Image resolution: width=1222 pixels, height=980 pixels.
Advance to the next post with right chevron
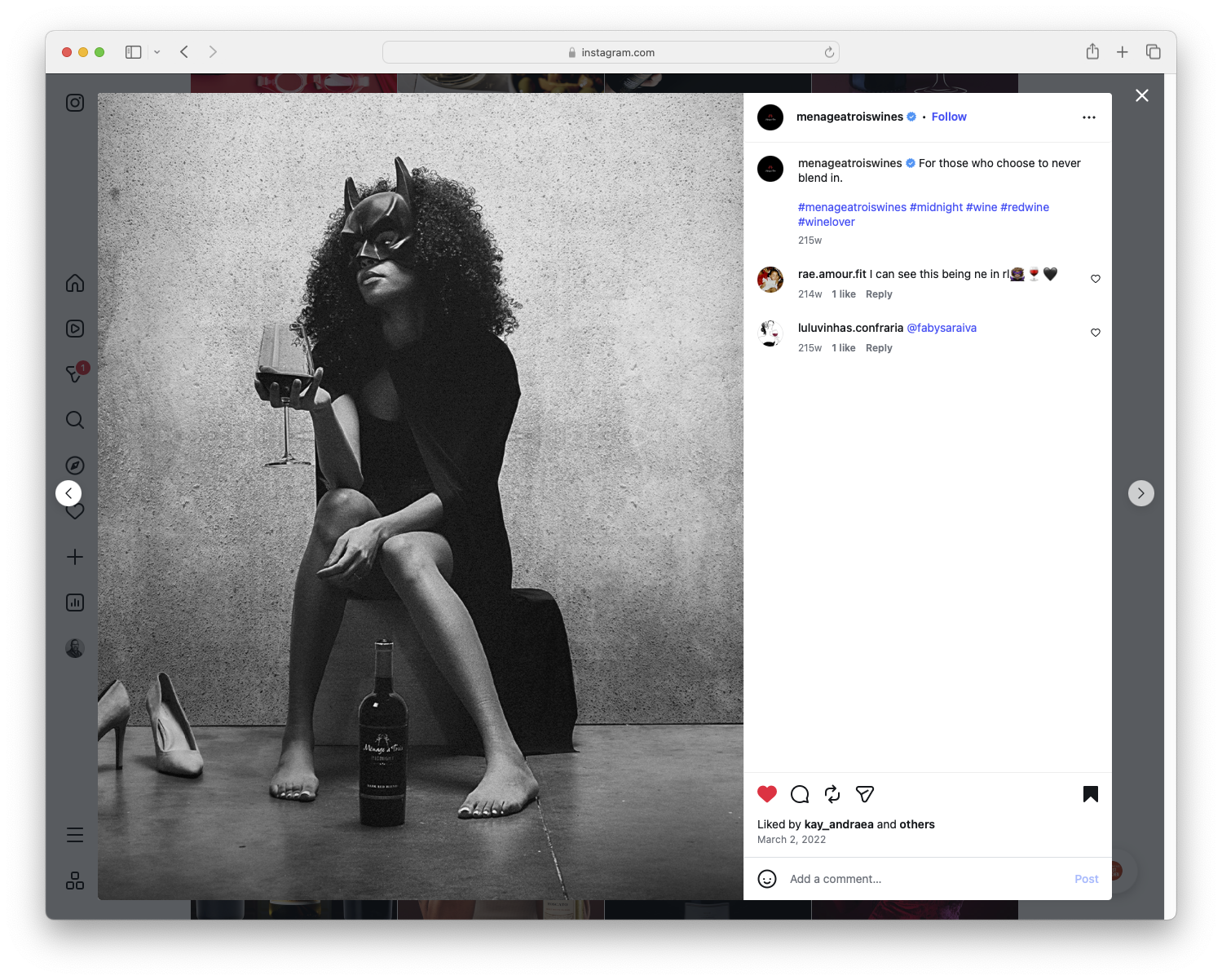pos(1140,492)
